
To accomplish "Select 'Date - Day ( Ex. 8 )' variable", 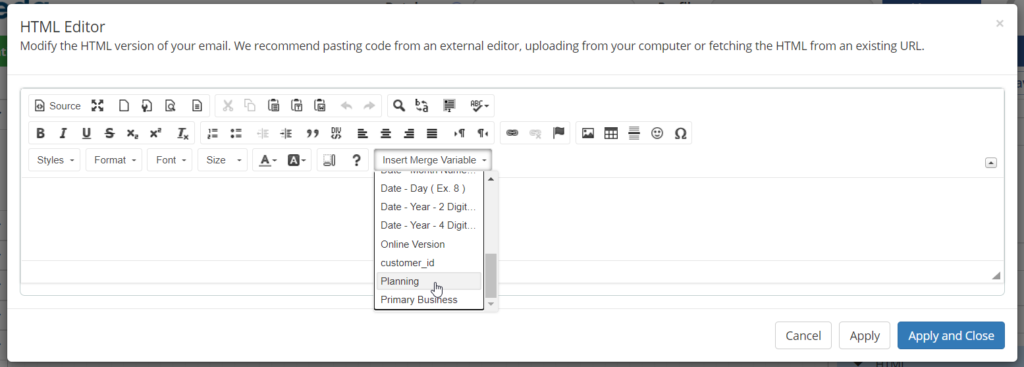I will (428, 188).
